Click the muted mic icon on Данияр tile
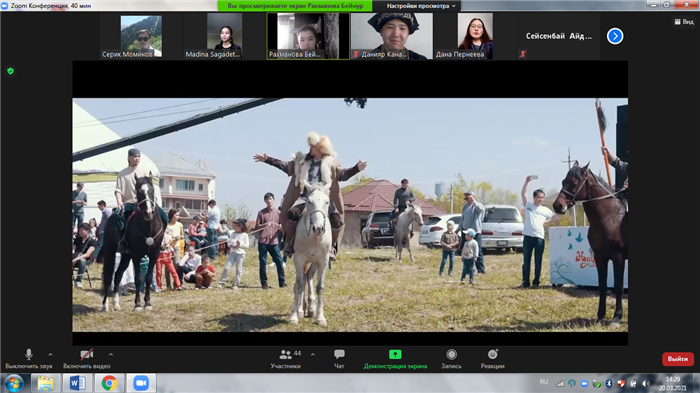The height and width of the screenshot is (393, 700). tap(356, 54)
